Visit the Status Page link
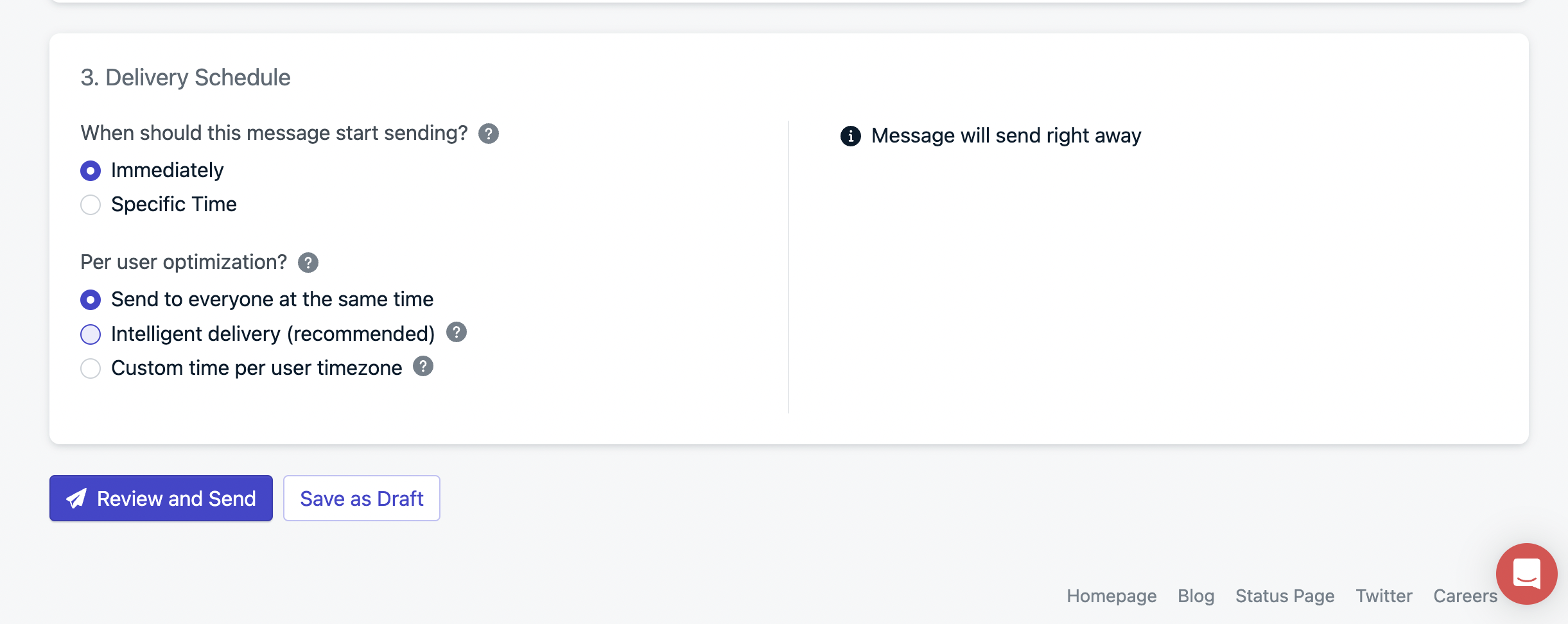Image resolution: width=1568 pixels, height=624 pixels. [1285, 596]
